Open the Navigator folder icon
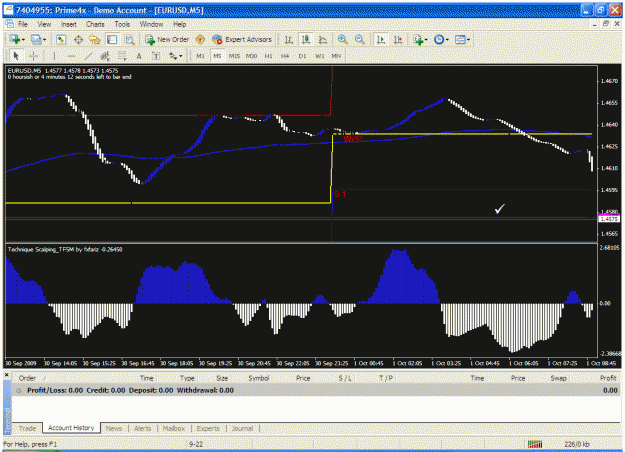Screen dimensions: 625x452 tap(95, 39)
